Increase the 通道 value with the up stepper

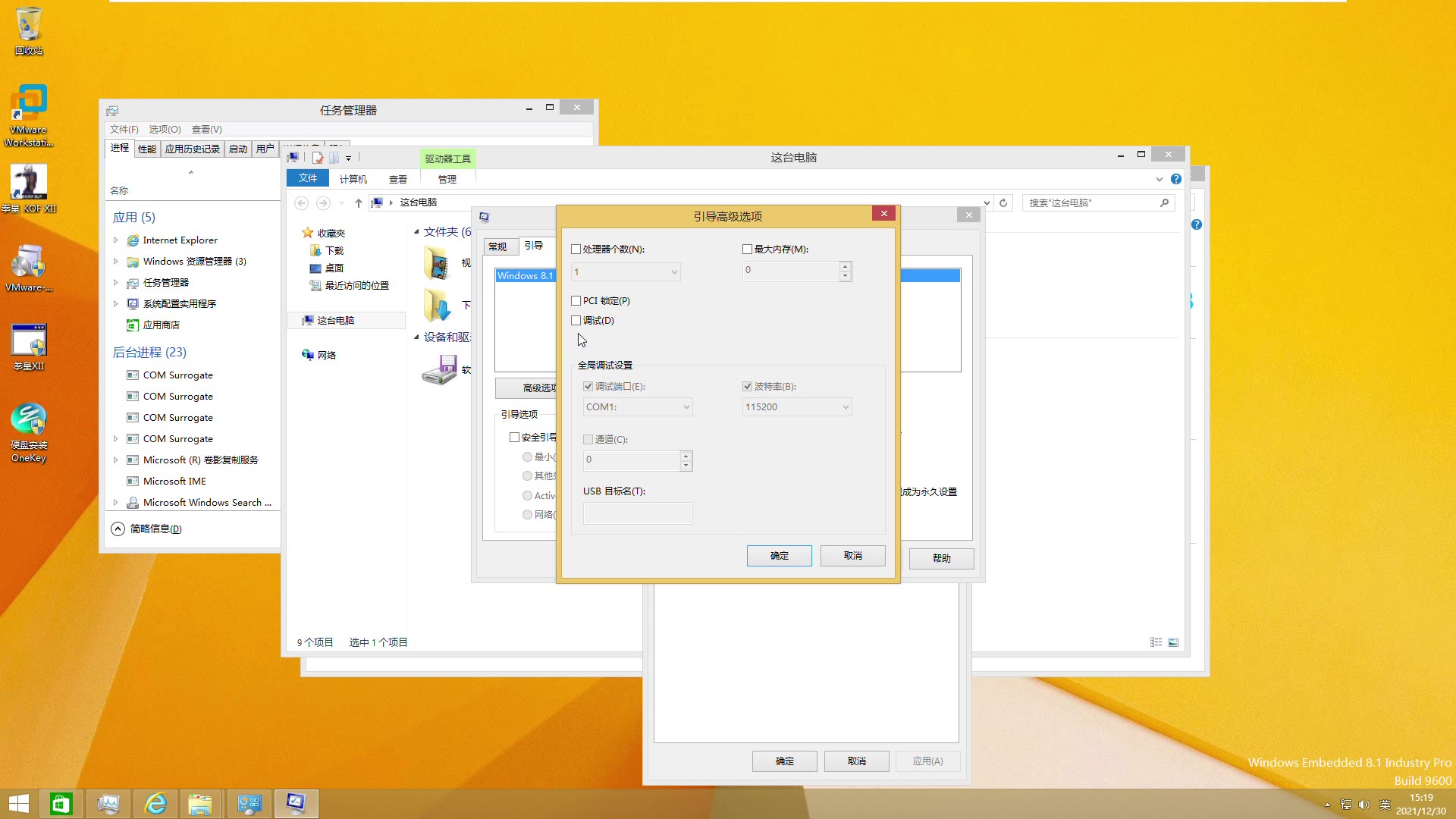point(686,456)
